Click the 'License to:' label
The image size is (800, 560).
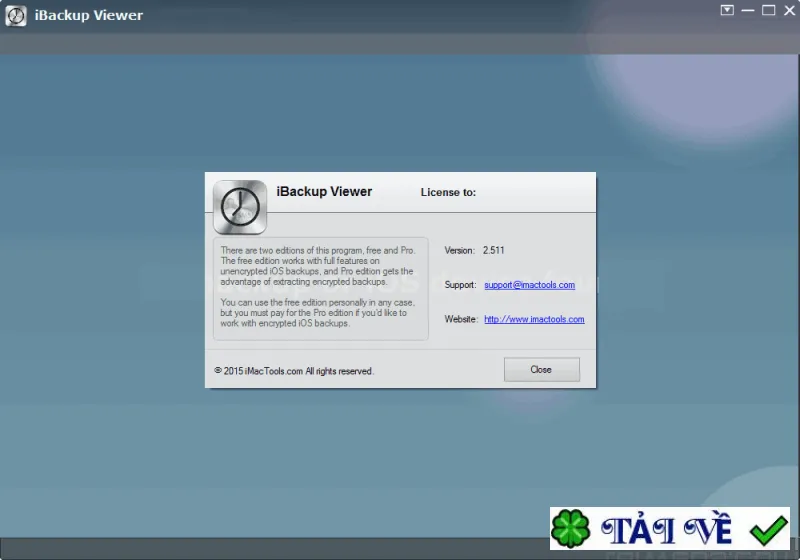pyautogui.click(x=448, y=192)
